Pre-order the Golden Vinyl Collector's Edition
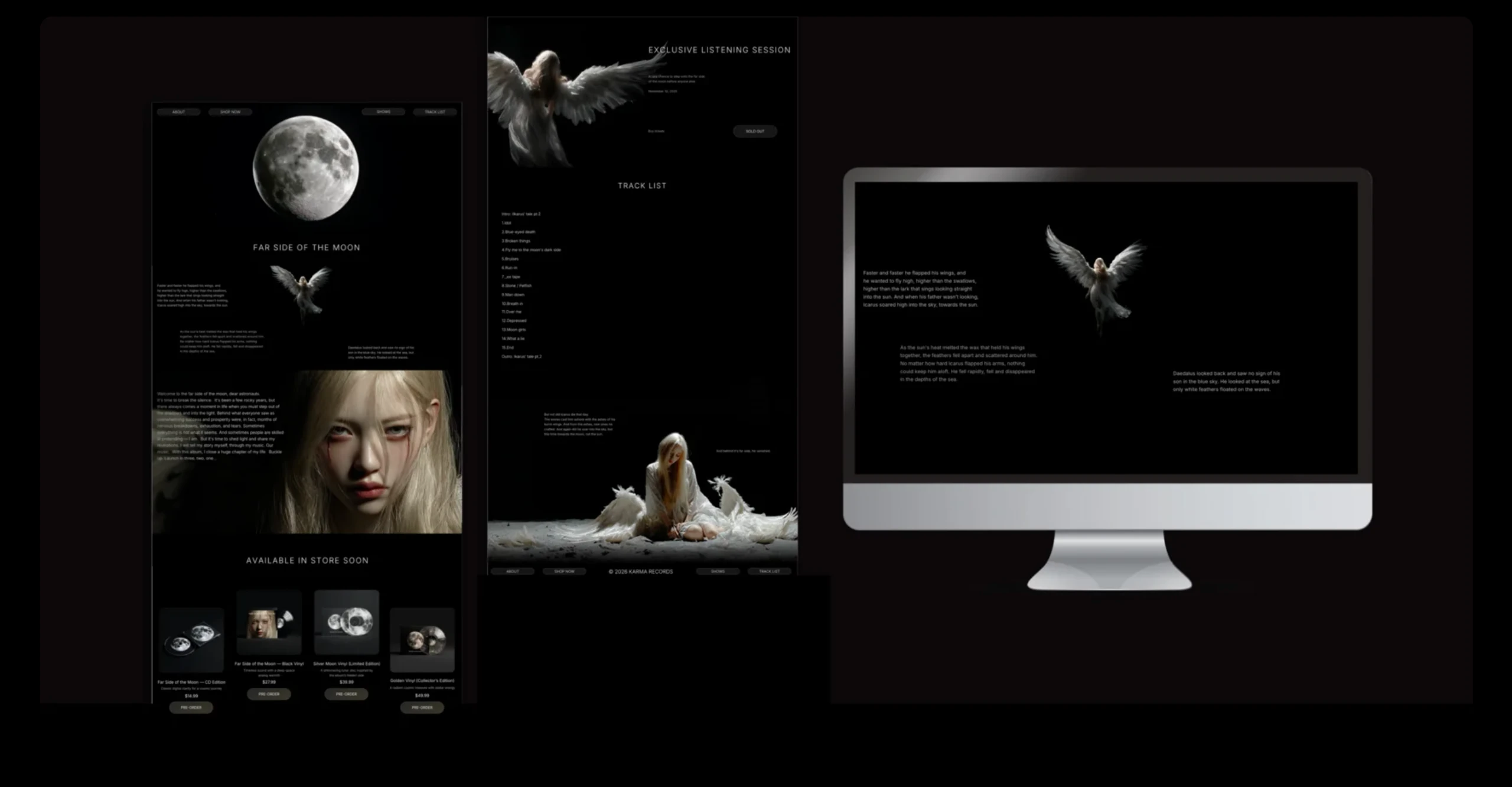Image resolution: width=1512 pixels, height=787 pixels. click(421, 707)
